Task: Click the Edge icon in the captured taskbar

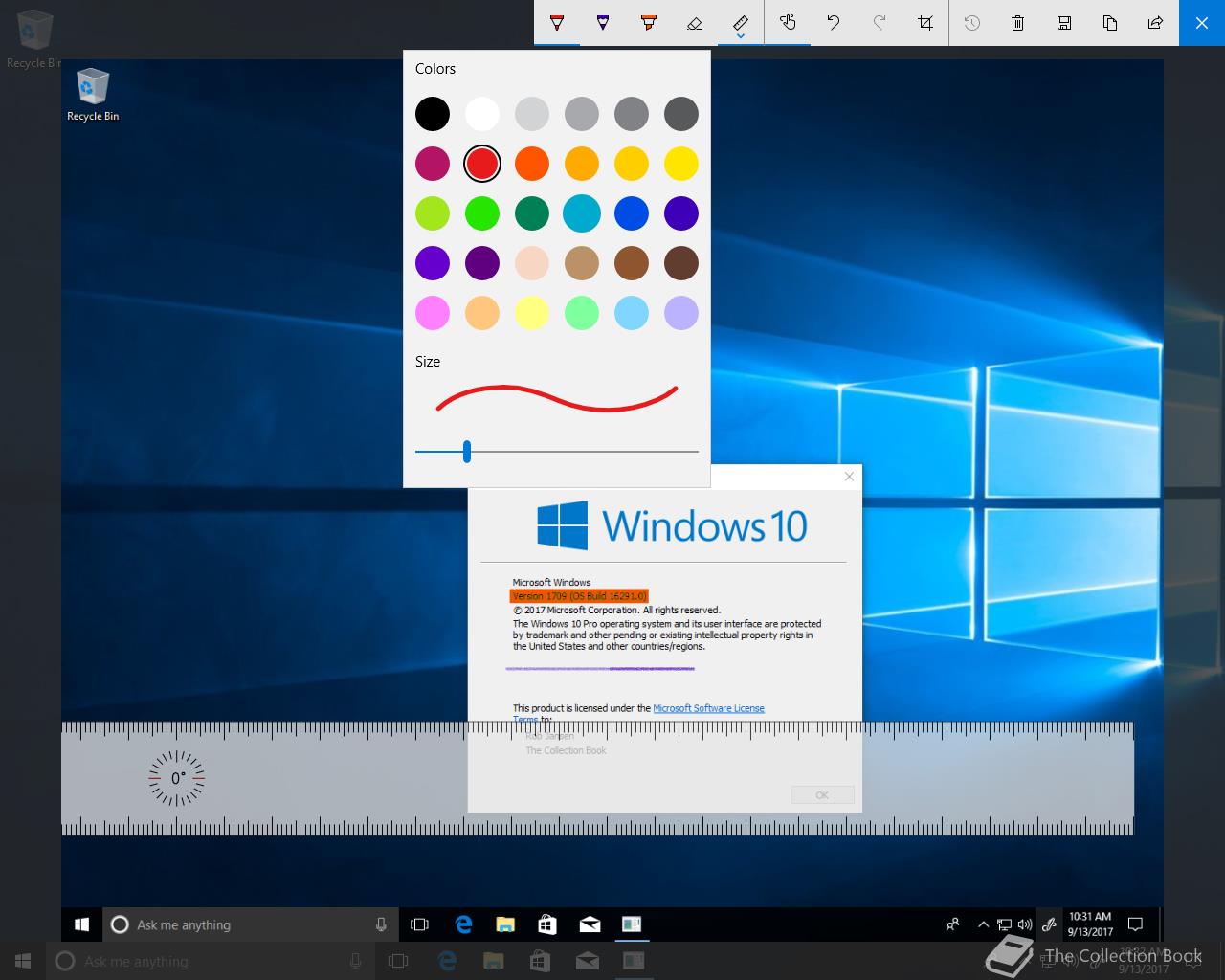Action: click(464, 924)
